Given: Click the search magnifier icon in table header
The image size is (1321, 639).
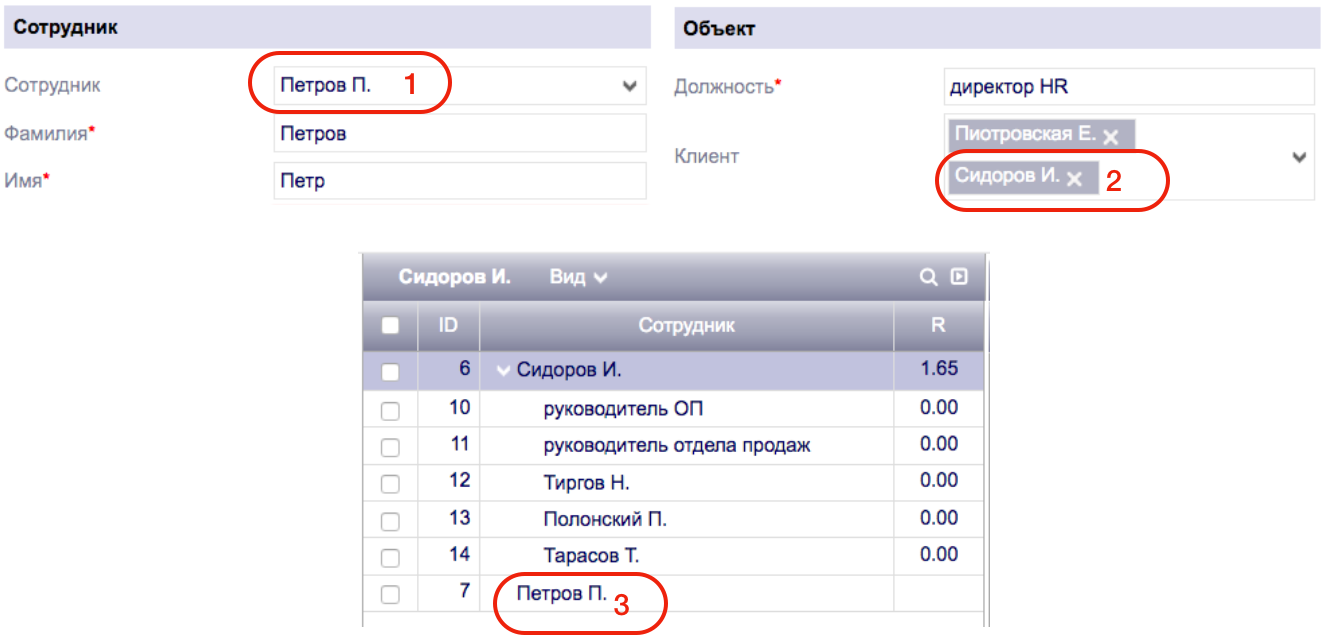Looking at the screenshot, I should [x=929, y=277].
